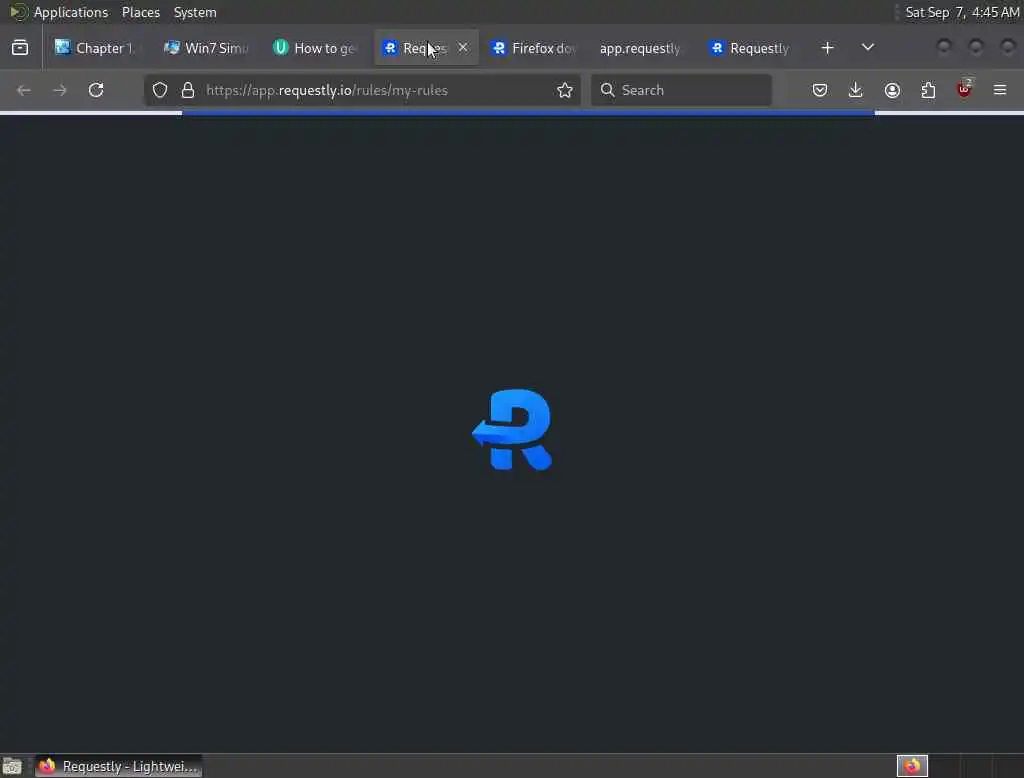Bookmark this page with star icon
This screenshot has width=1024, height=778.
[x=565, y=90]
